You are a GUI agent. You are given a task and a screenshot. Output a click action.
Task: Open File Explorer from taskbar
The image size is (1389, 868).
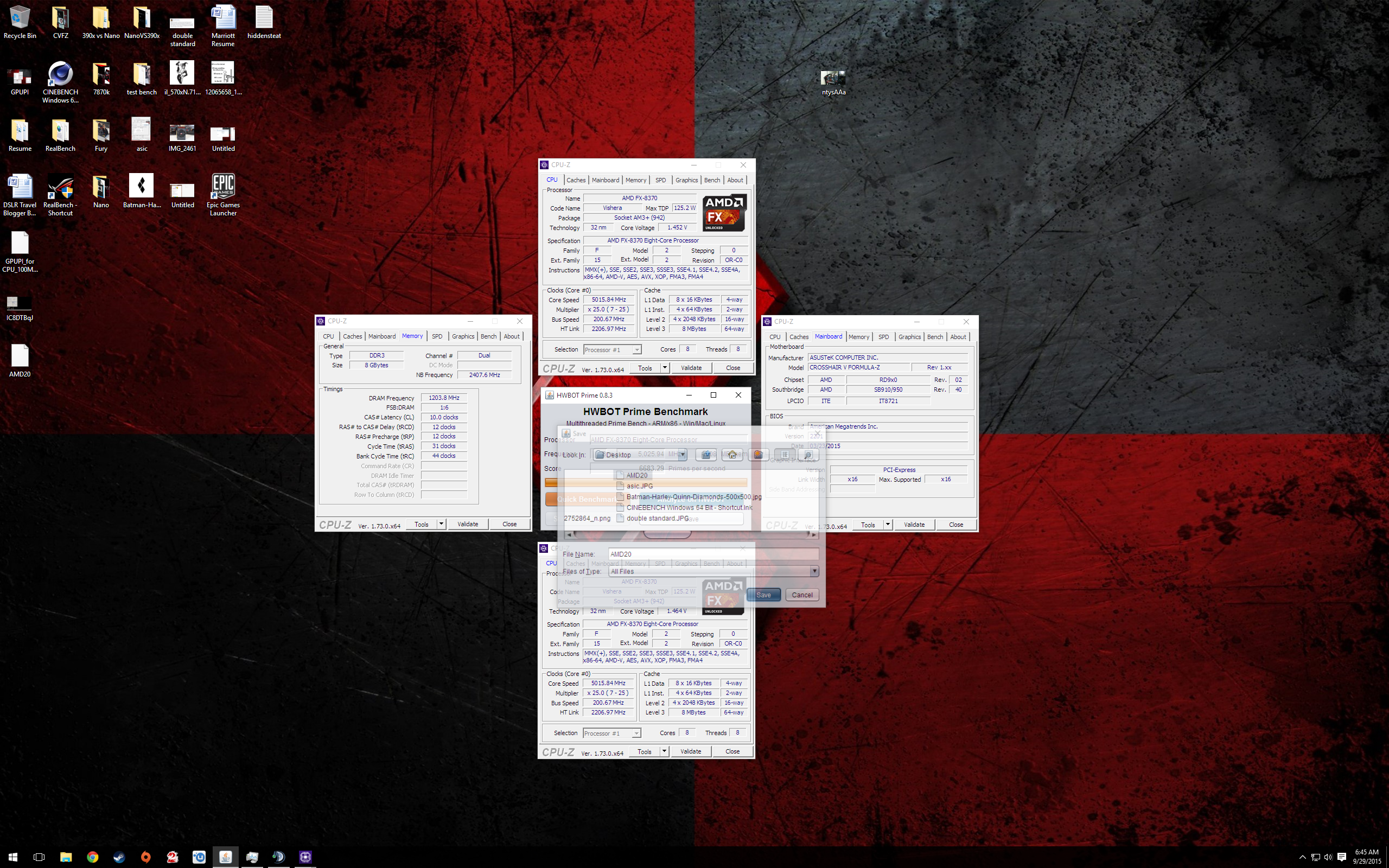pyautogui.click(x=66, y=857)
